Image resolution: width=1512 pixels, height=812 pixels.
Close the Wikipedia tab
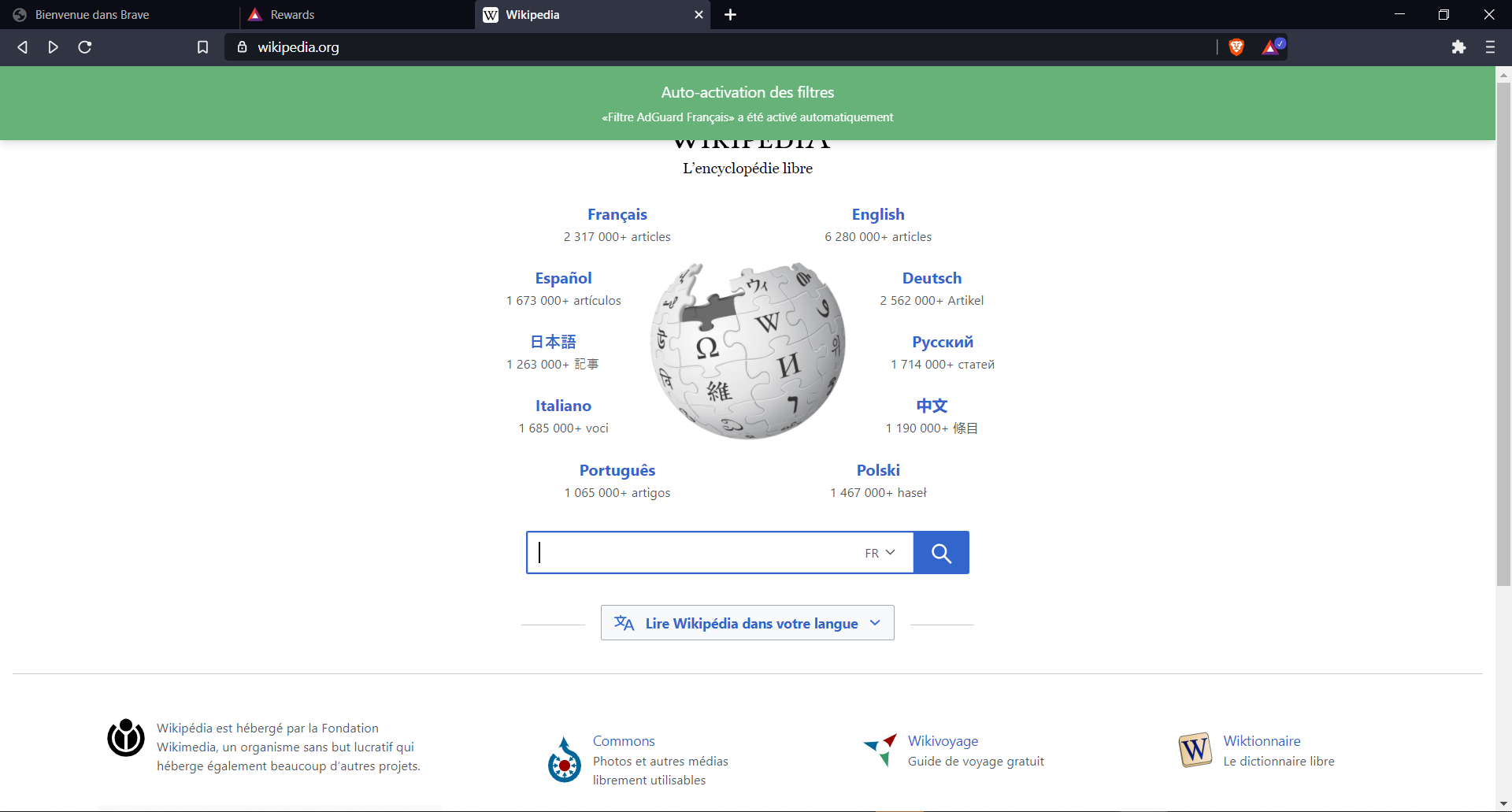tap(699, 15)
